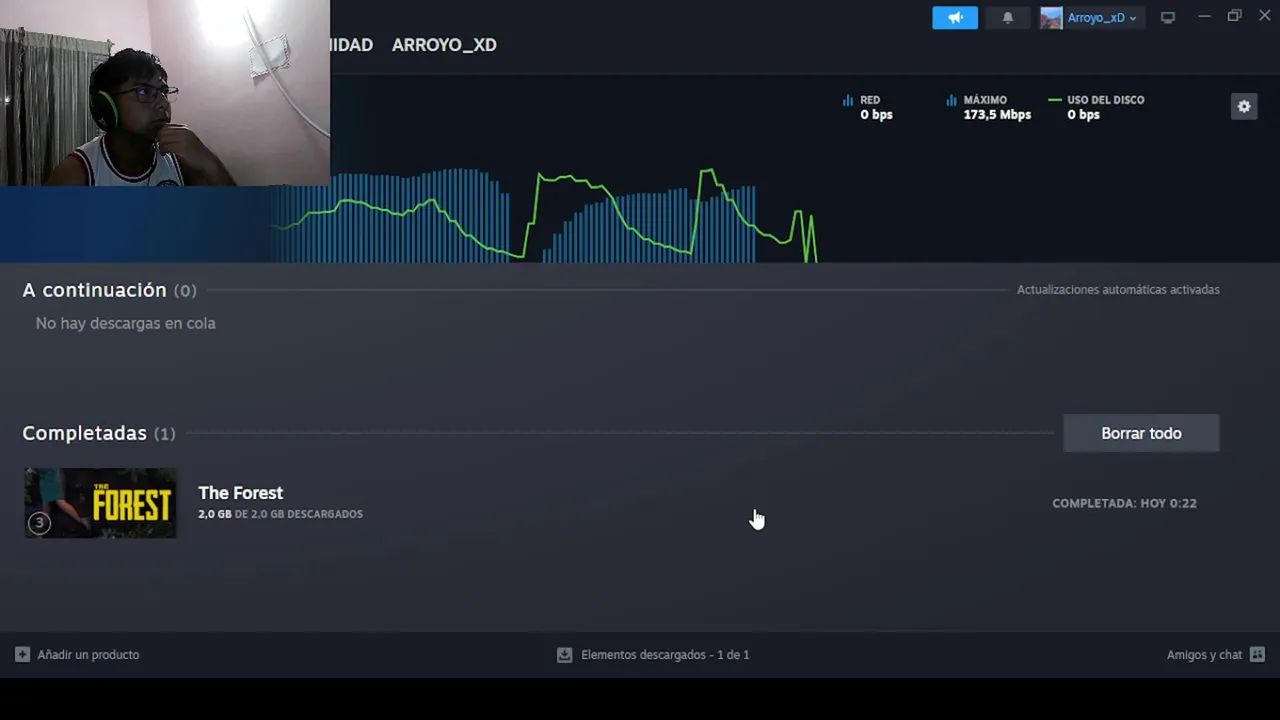Maximize or restore the Steam window
The height and width of the screenshot is (720, 1280).
point(1234,16)
